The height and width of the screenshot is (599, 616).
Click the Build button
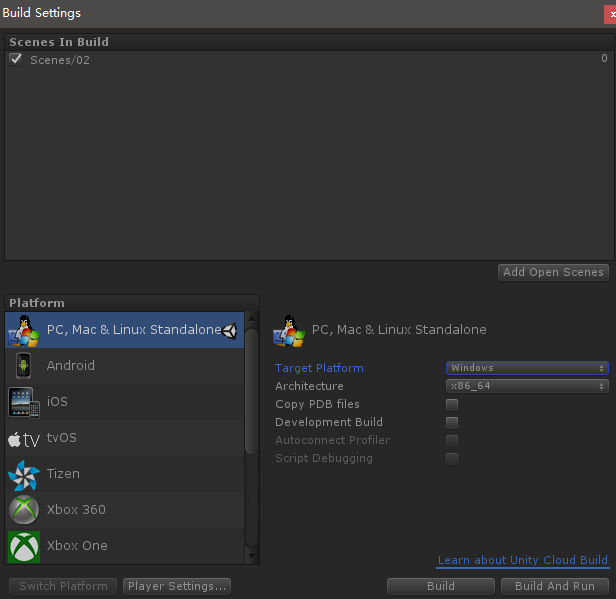point(440,586)
